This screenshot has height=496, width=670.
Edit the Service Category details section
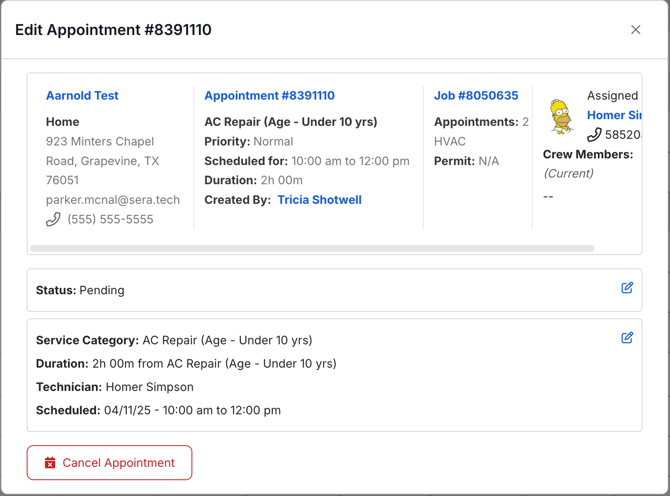[x=627, y=338]
